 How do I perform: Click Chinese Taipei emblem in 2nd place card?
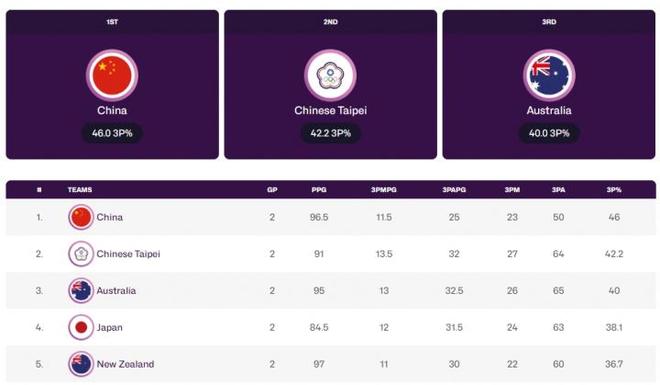(330, 75)
